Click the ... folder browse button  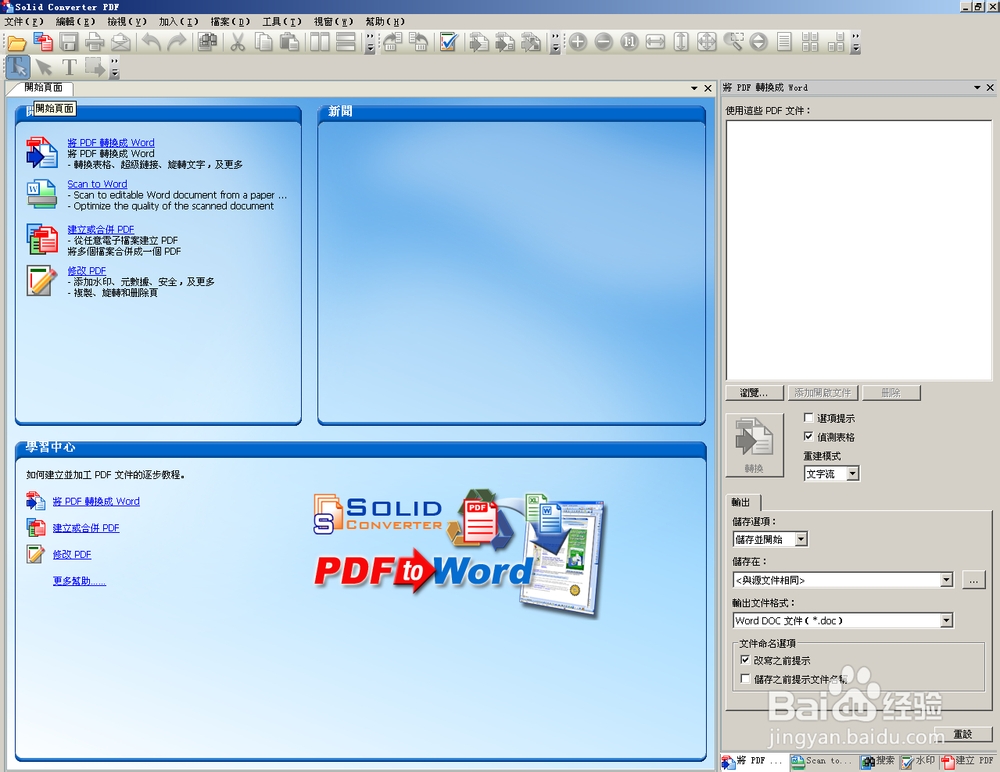[x=973, y=581]
